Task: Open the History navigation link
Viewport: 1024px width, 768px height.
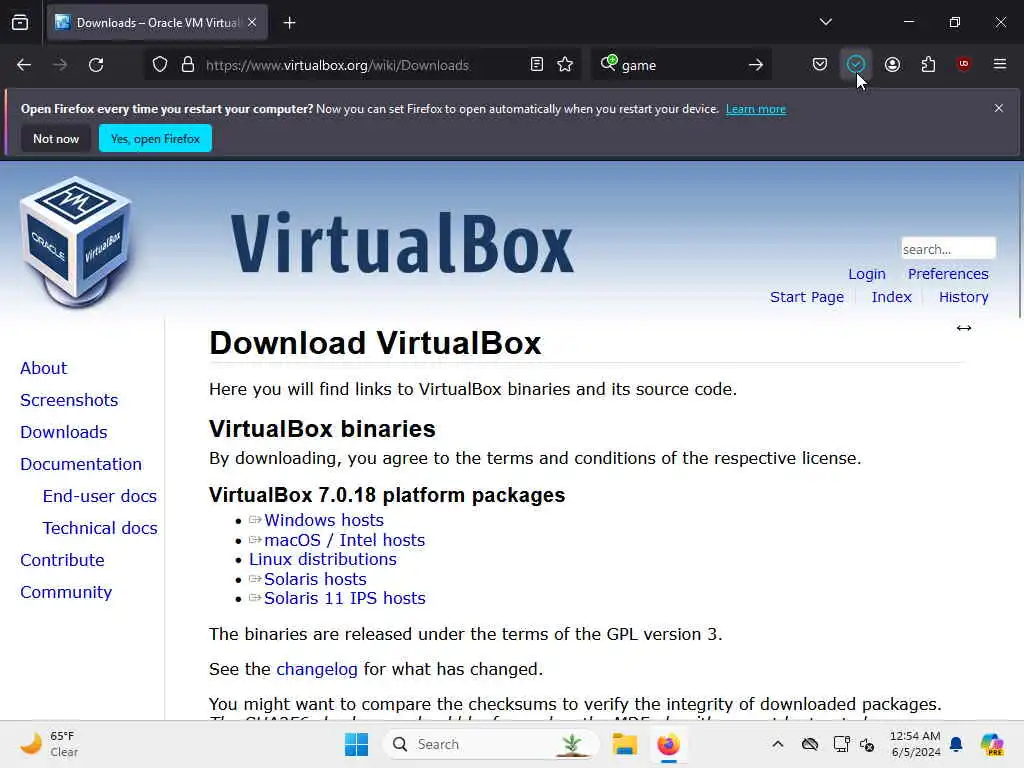Action: [964, 297]
